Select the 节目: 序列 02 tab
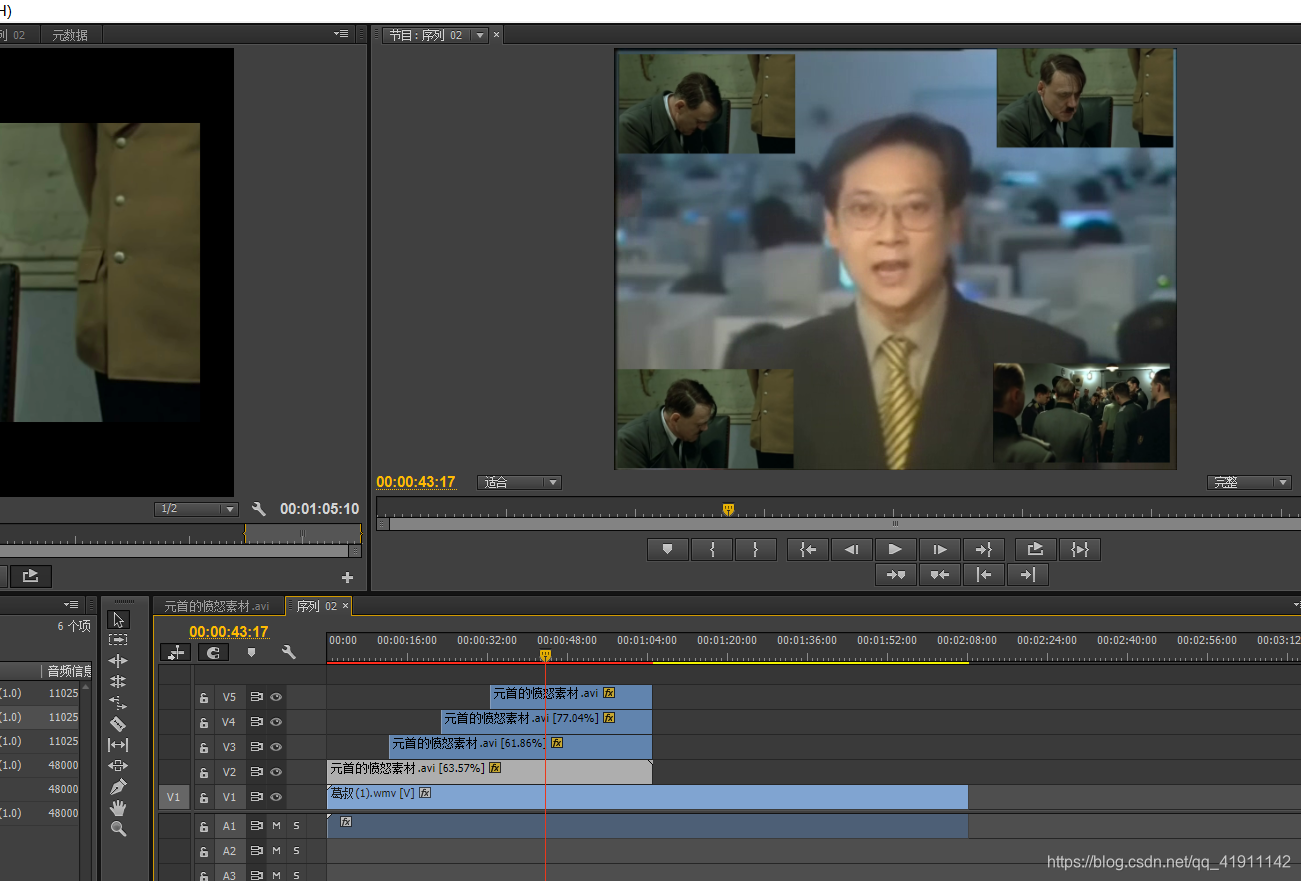The height and width of the screenshot is (881, 1301). pyautogui.click(x=425, y=35)
